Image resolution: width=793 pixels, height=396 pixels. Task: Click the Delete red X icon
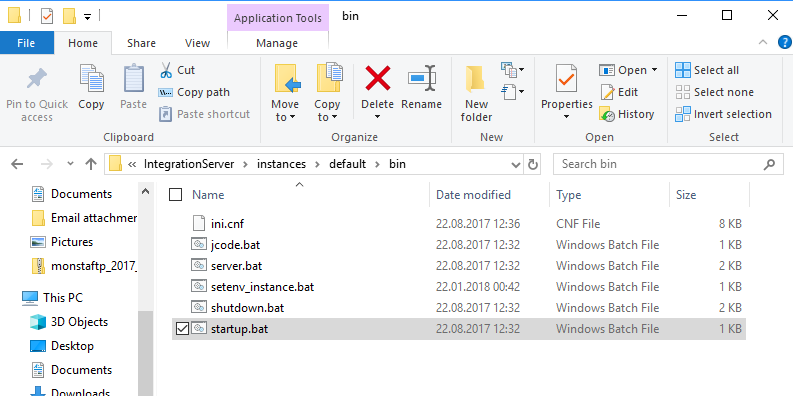[378, 78]
